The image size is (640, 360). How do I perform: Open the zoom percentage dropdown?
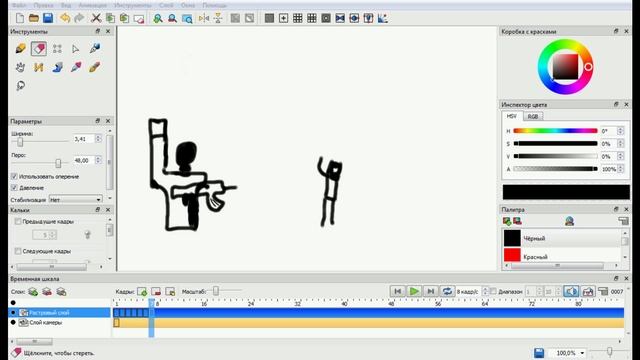(x=582, y=353)
